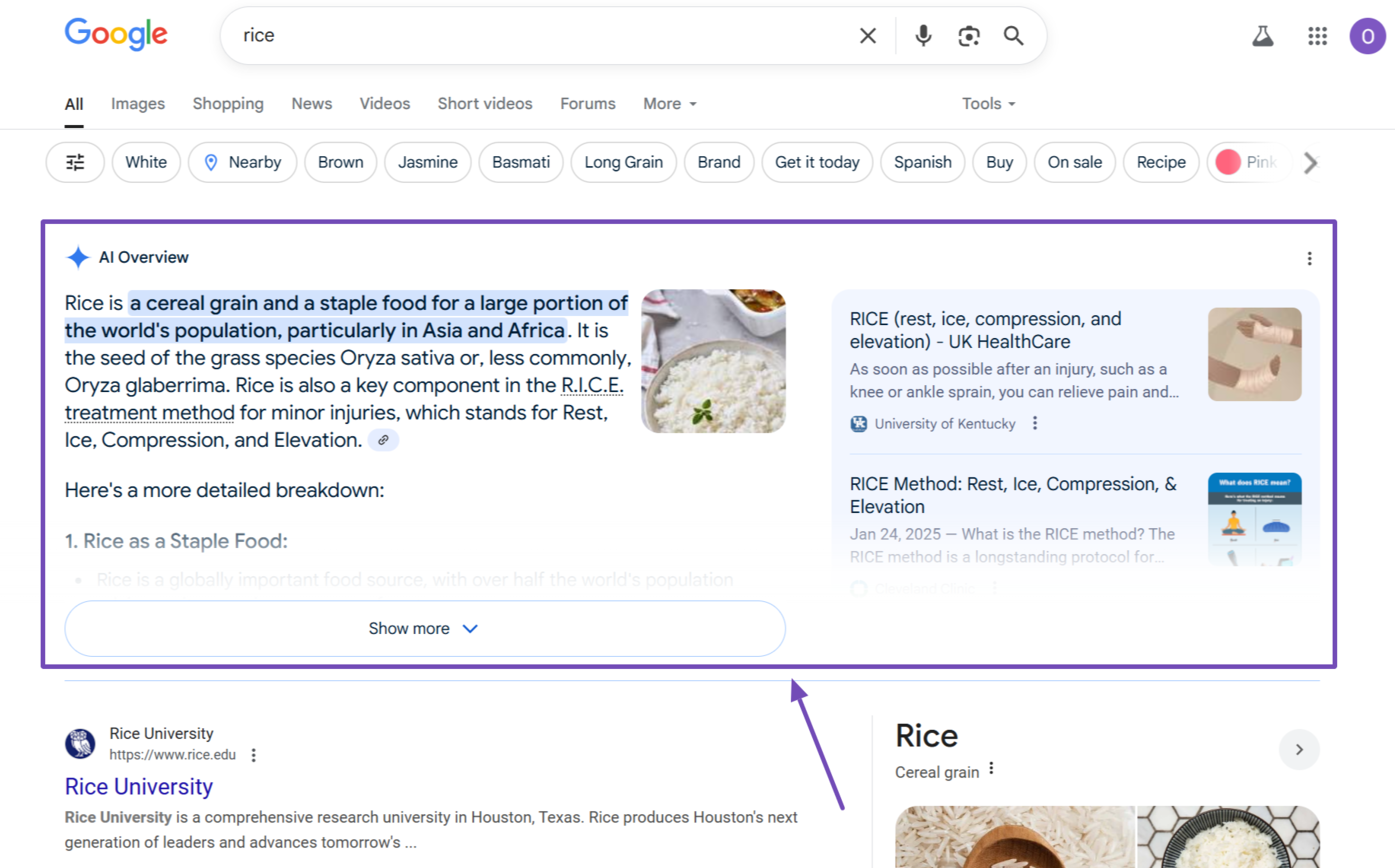Click the magnifying glass search button

(1013, 36)
